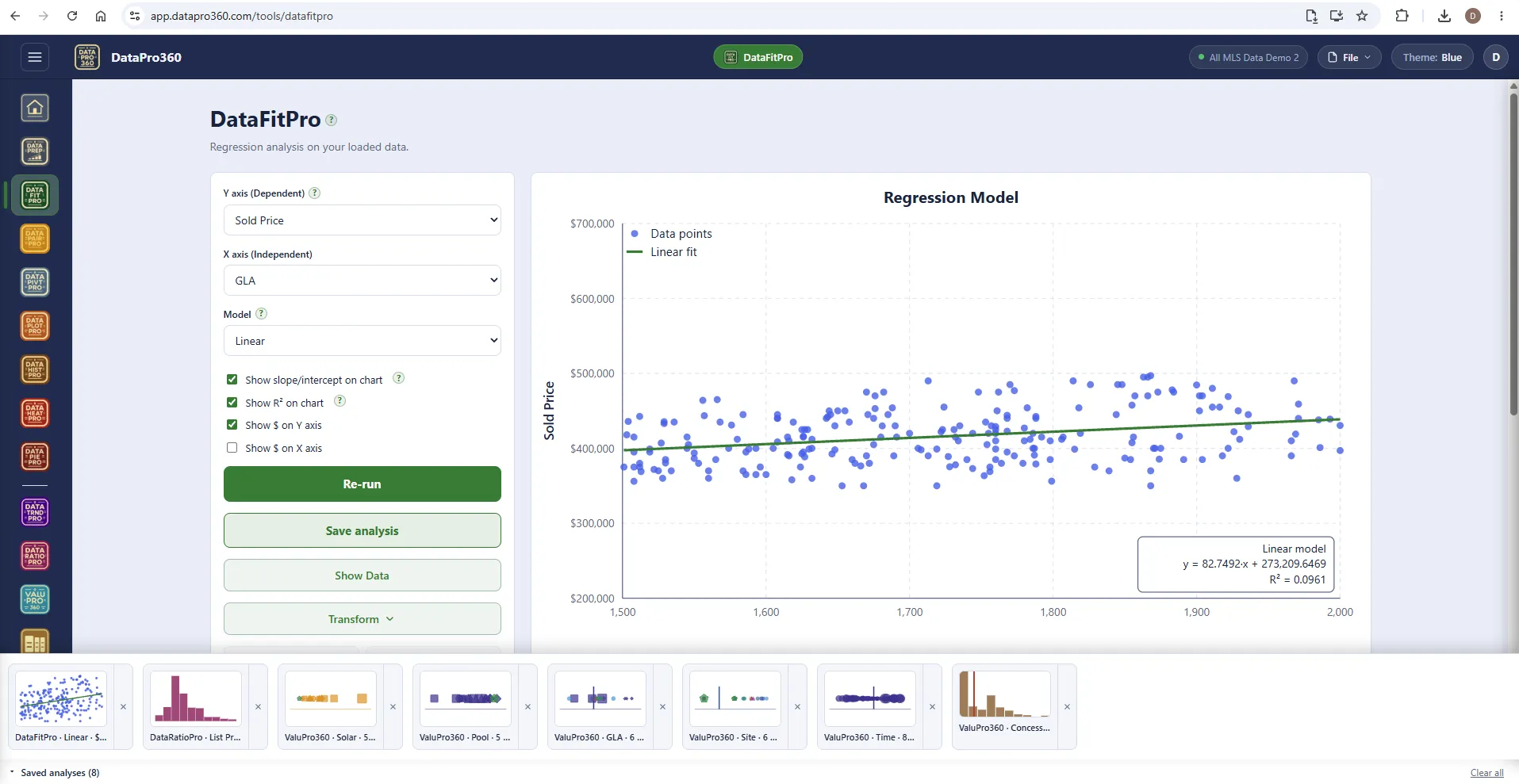Expand the Transform dropdown button
The width and height of the screenshot is (1519, 784).
[x=362, y=619]
